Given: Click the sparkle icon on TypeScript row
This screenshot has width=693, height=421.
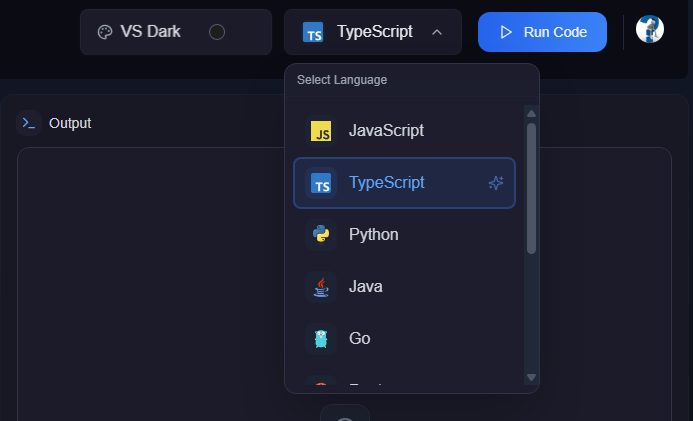Looking at the screenshot, I should click(496, 183).
